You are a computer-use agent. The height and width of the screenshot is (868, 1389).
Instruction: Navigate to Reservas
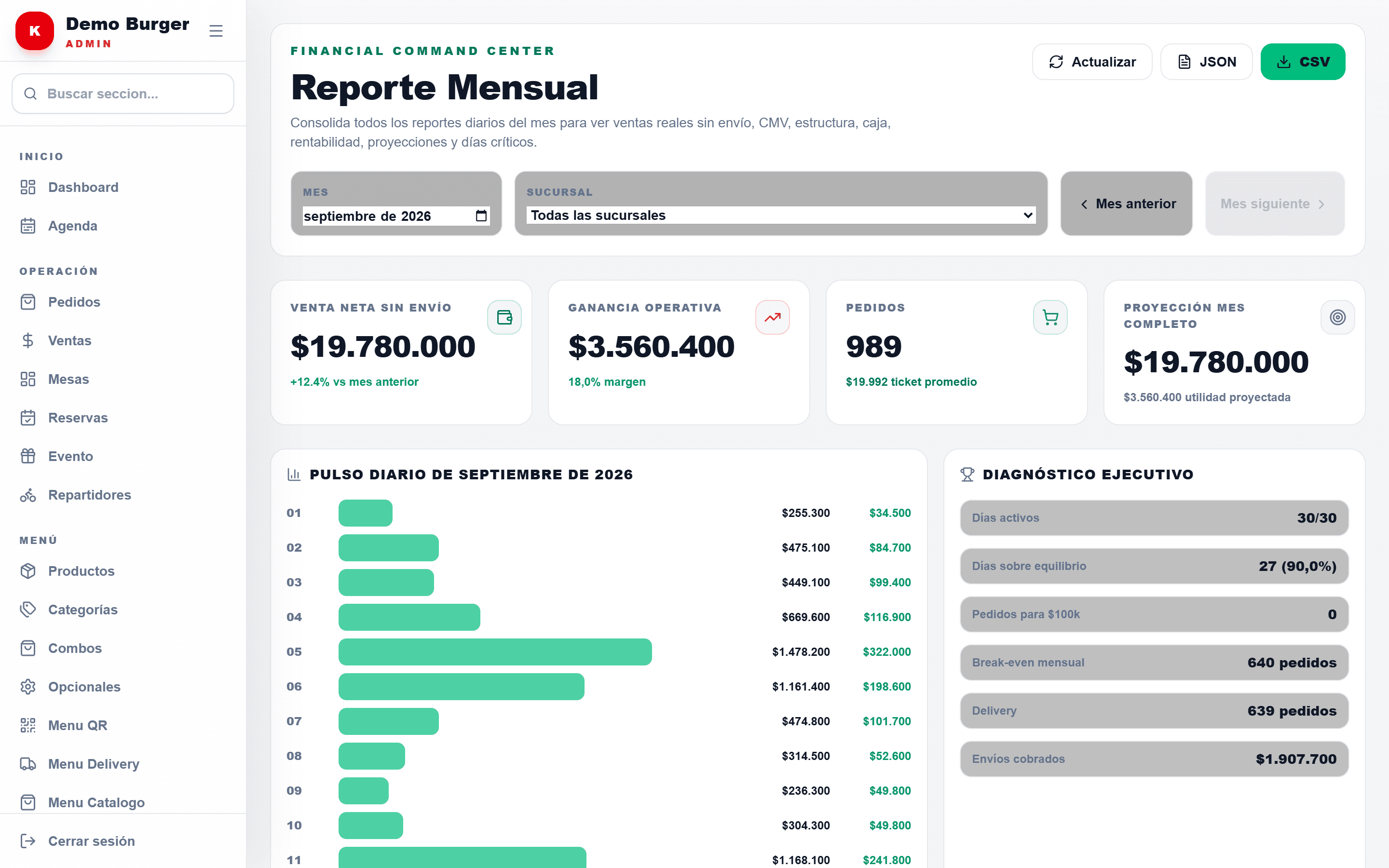123,418
